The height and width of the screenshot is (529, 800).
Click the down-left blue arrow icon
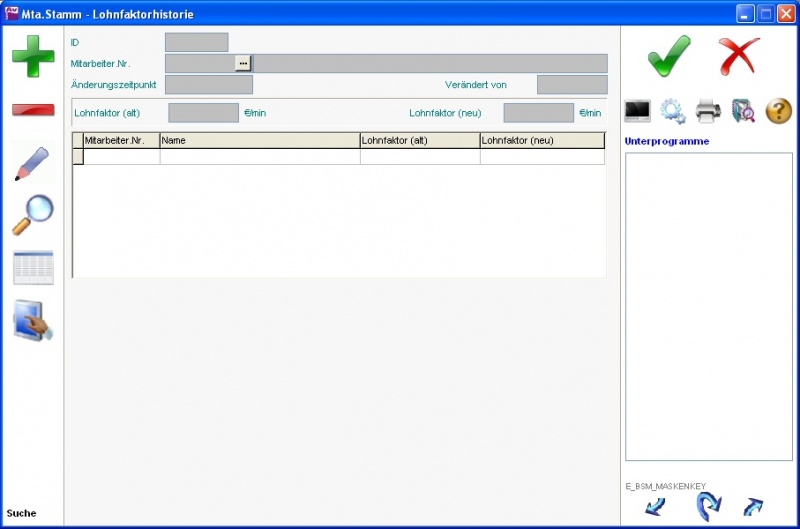655,506
